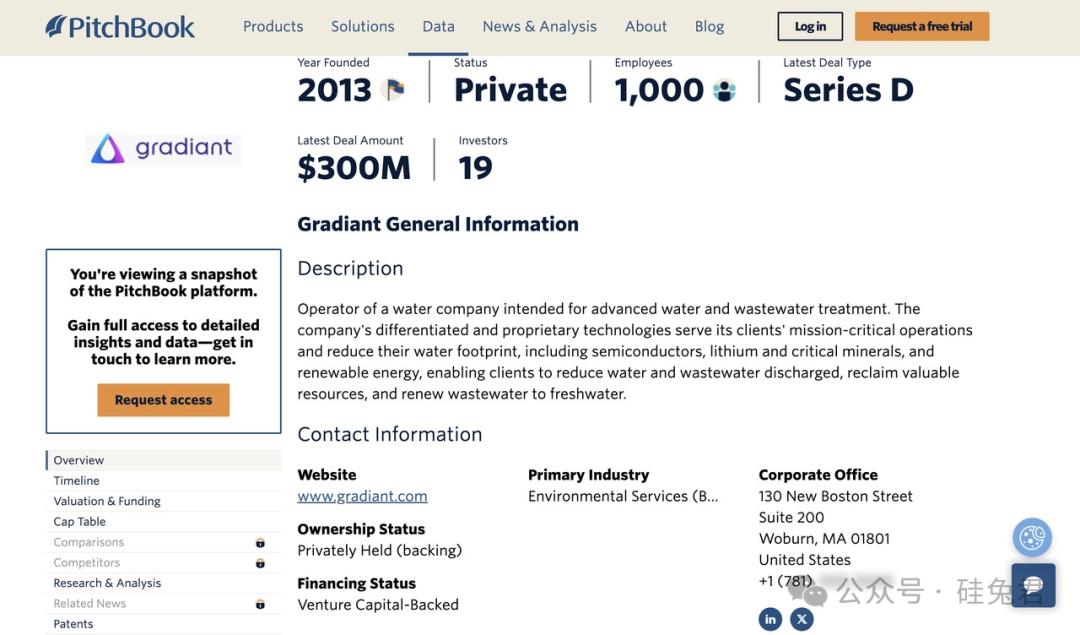Go to the Blog page

pos(709,27)
